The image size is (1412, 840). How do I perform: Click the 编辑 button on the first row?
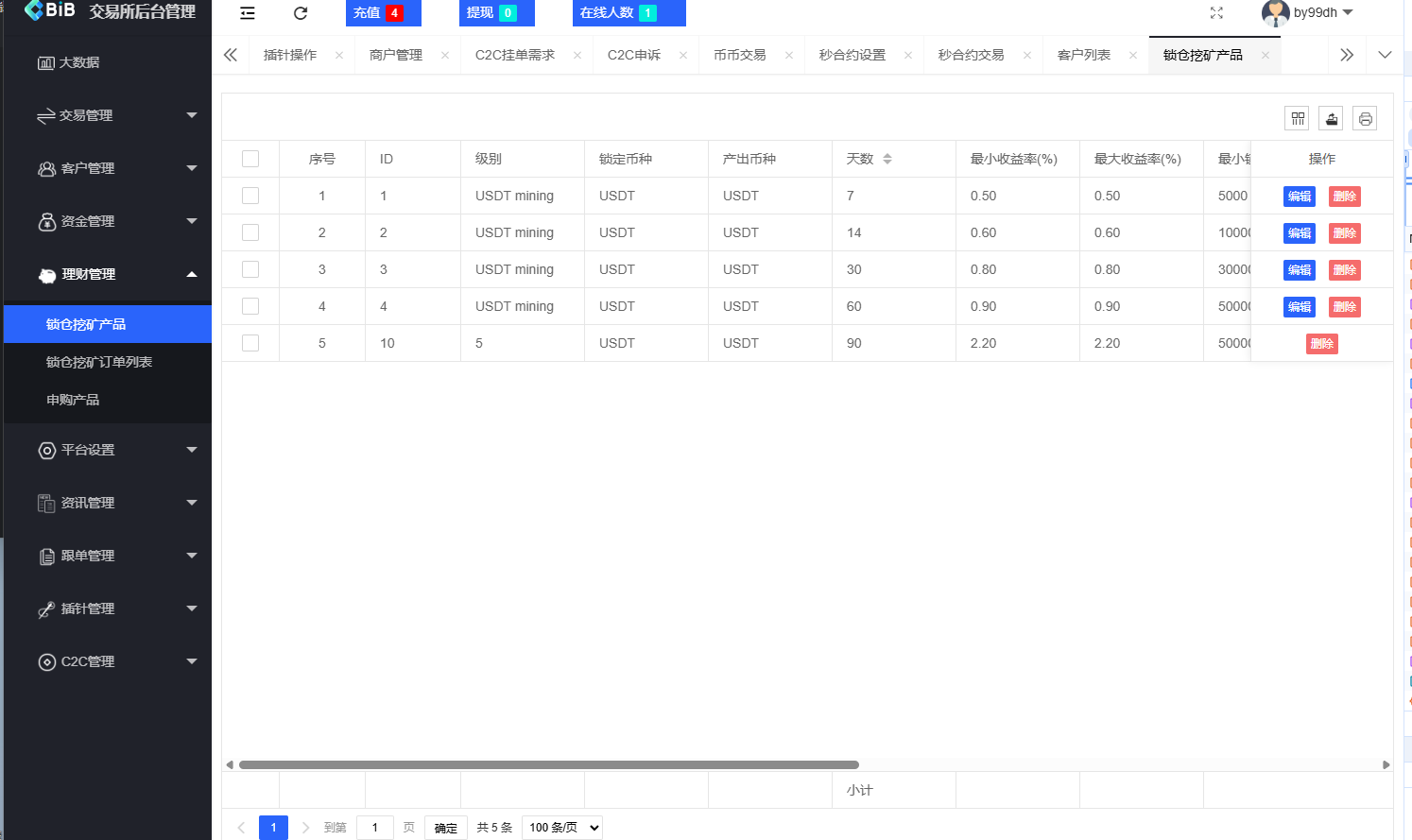point(1299,196)
